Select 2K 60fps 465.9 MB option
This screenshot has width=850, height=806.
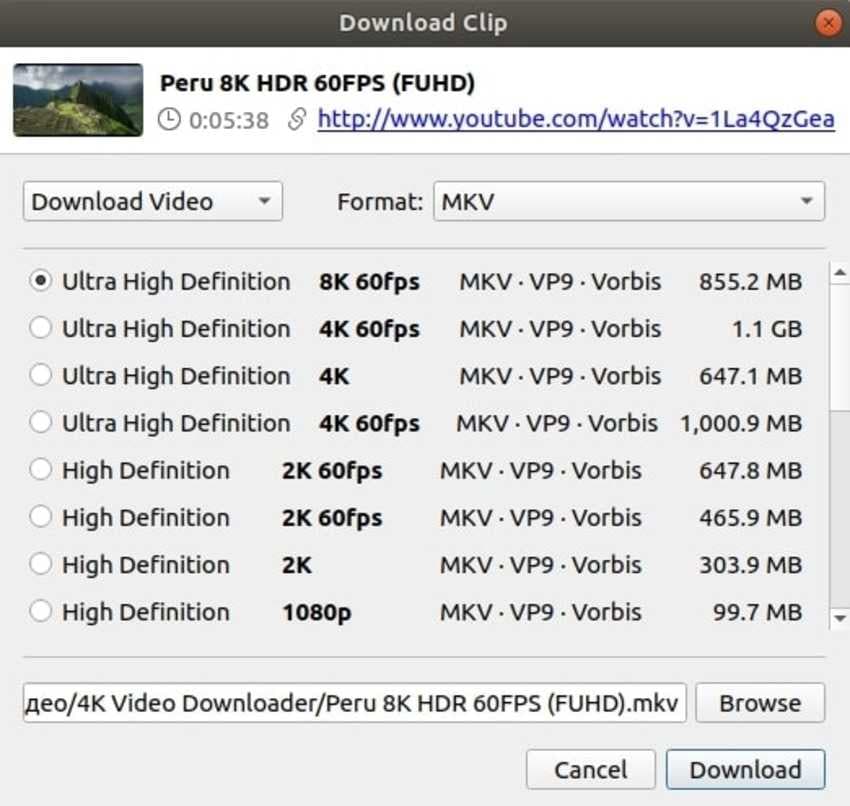(40, 518)
